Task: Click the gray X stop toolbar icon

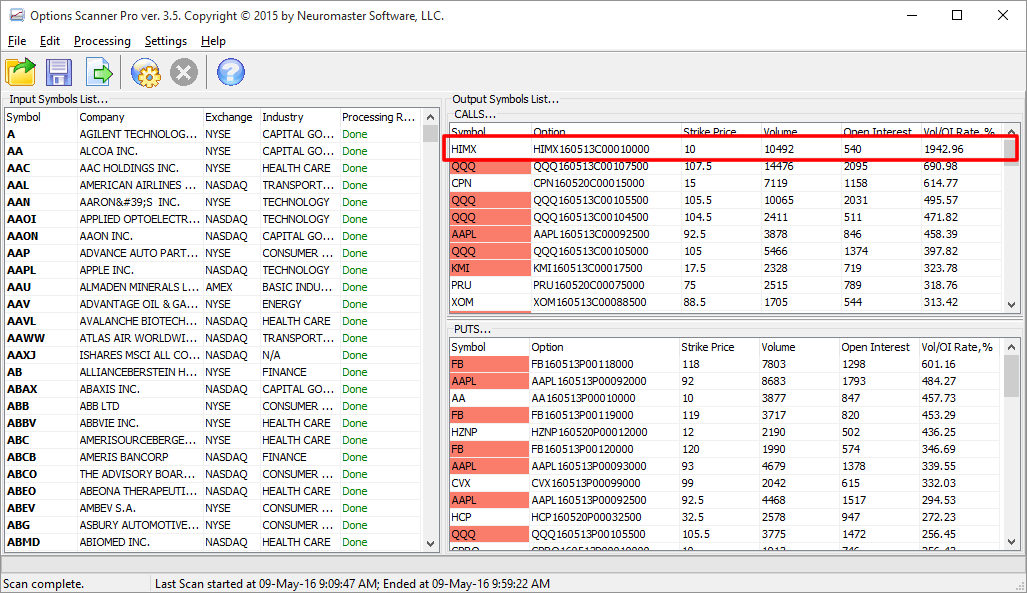Action: 184,72
